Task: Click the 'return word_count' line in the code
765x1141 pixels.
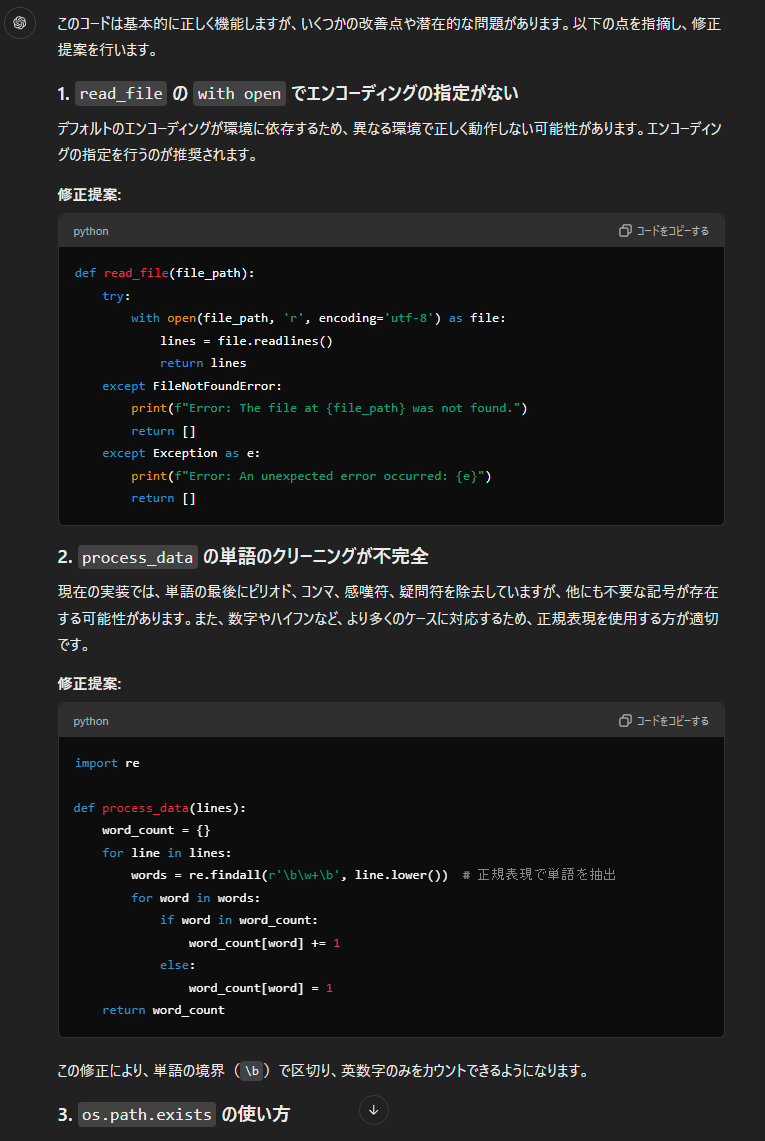Action: pos(163,1010)
